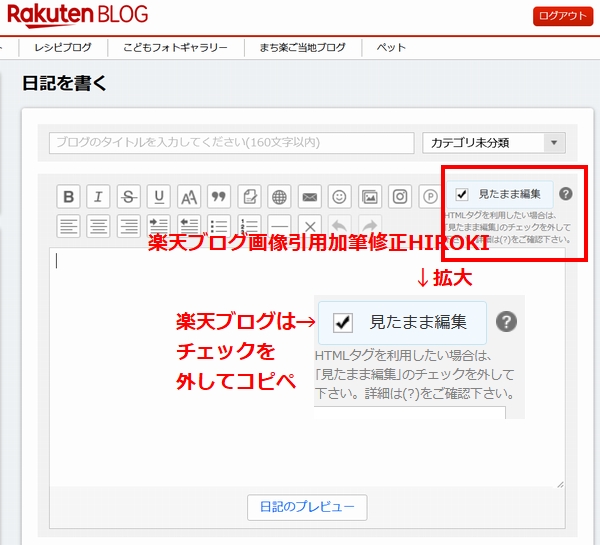Align text left
Viewport: 600px width, 545px height.
[x=68, y=226]
